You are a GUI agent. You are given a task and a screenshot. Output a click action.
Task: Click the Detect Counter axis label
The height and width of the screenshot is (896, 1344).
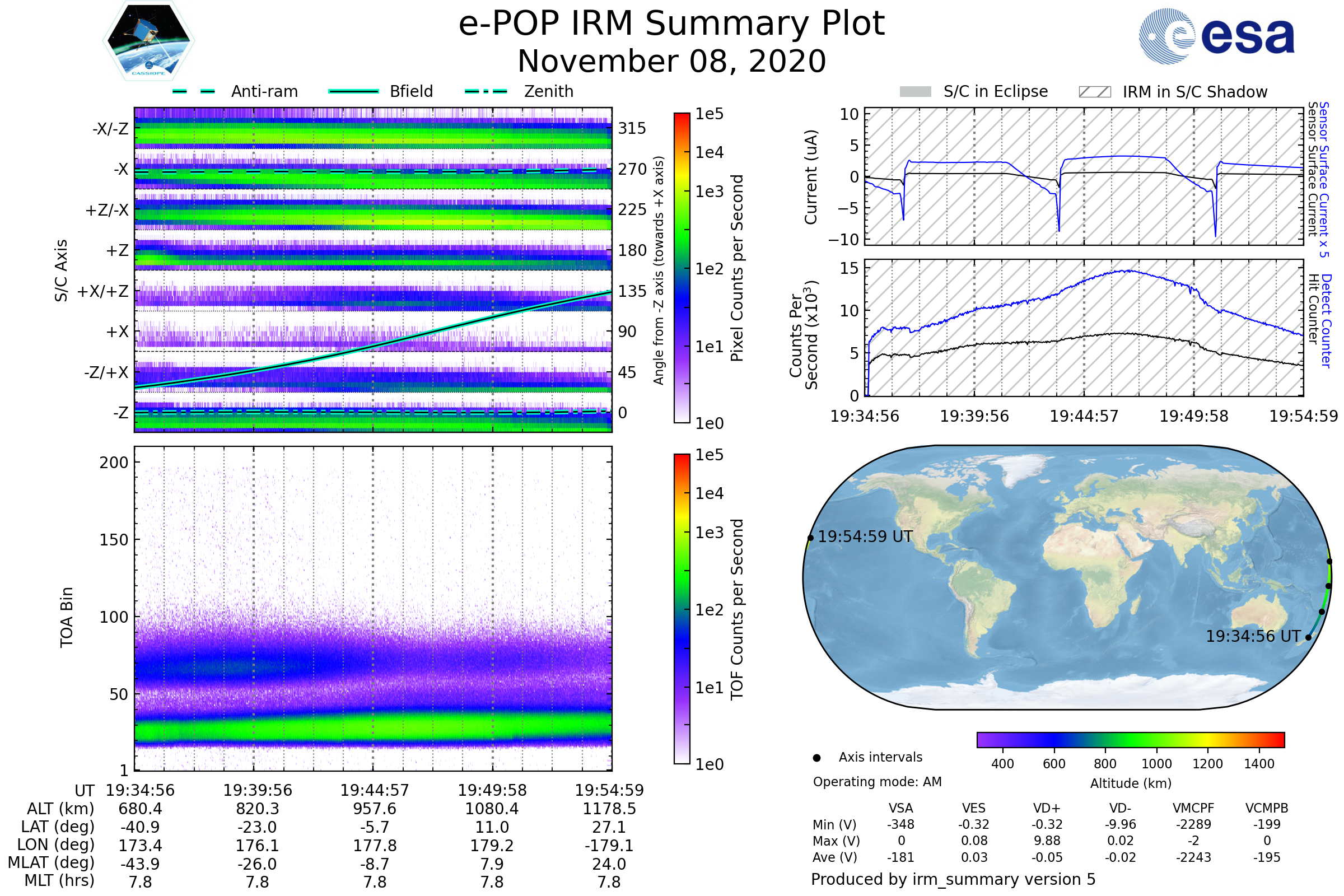tap(1326, 321)
